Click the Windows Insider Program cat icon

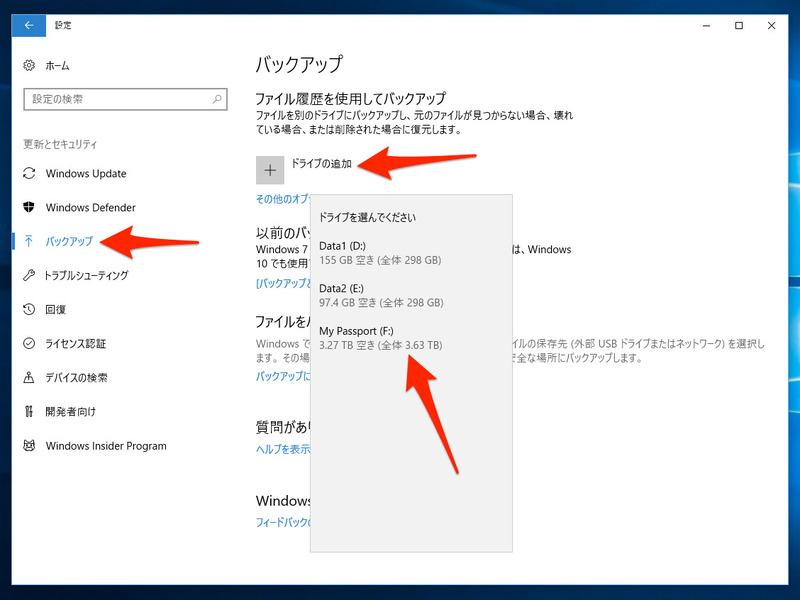click(x=29, y=445)
